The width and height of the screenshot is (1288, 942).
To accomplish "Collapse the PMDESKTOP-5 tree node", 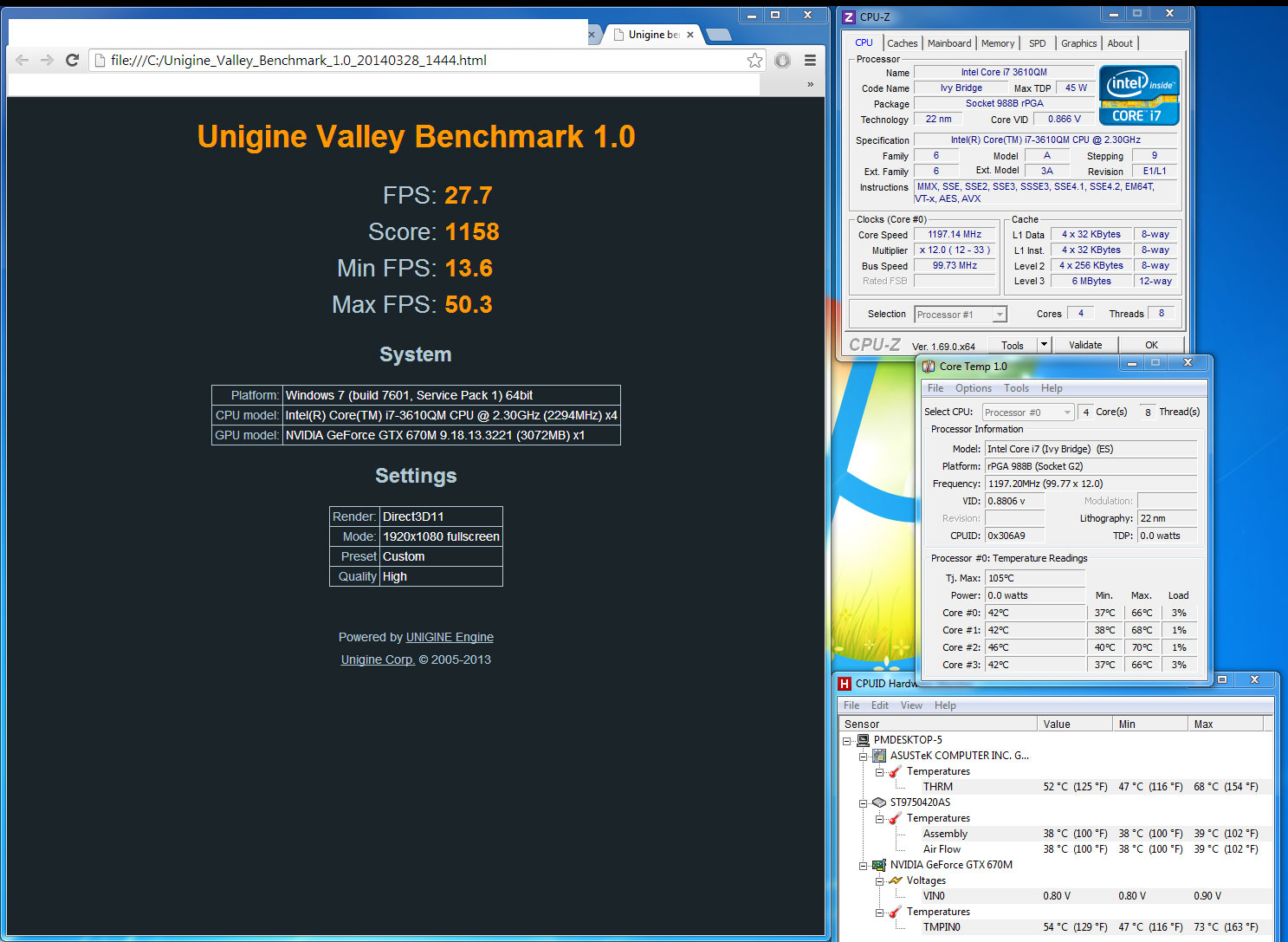I will tap(847, 740).
